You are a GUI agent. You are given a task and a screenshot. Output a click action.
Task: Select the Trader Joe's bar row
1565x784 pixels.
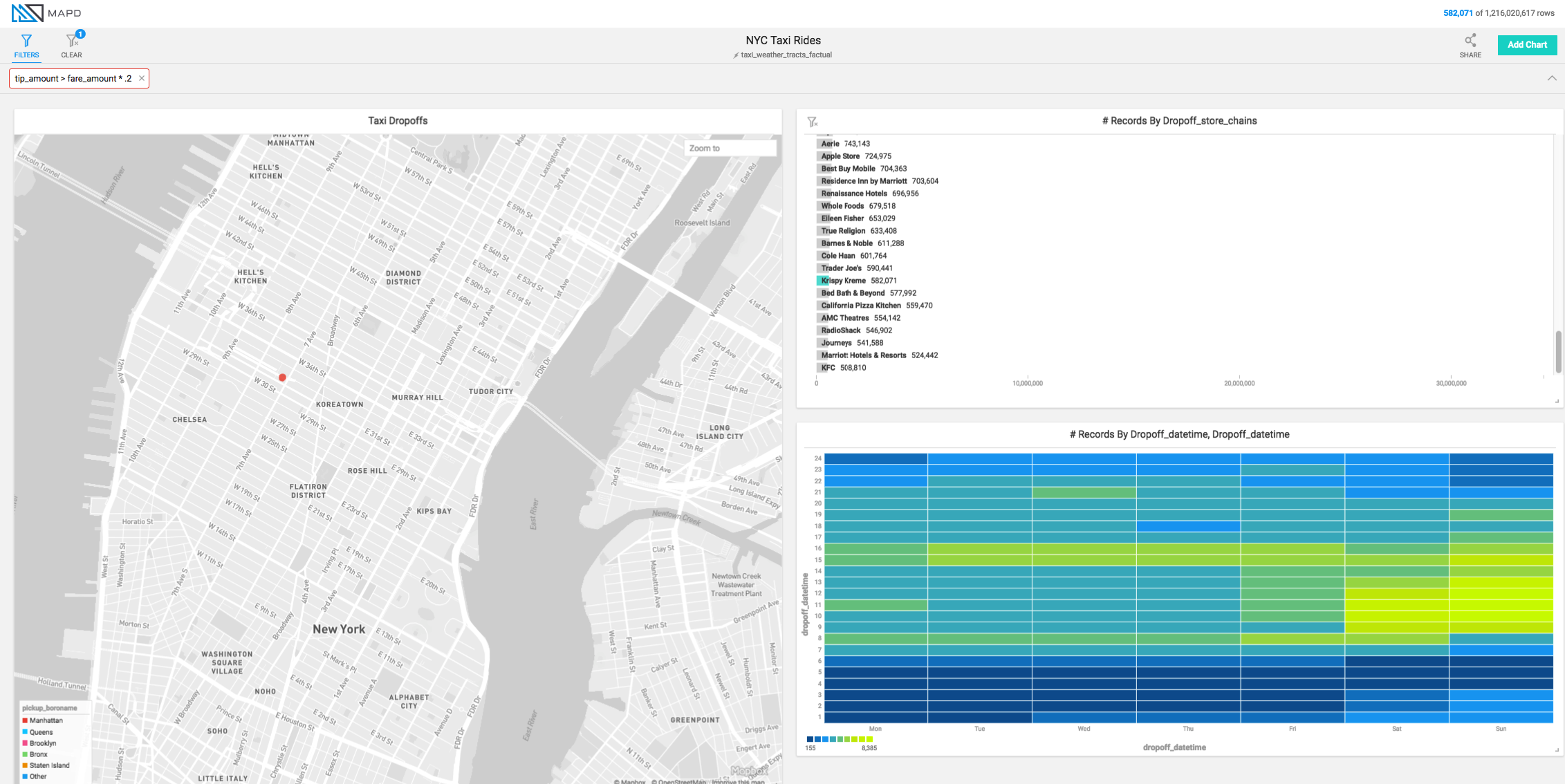click(856, 268)
